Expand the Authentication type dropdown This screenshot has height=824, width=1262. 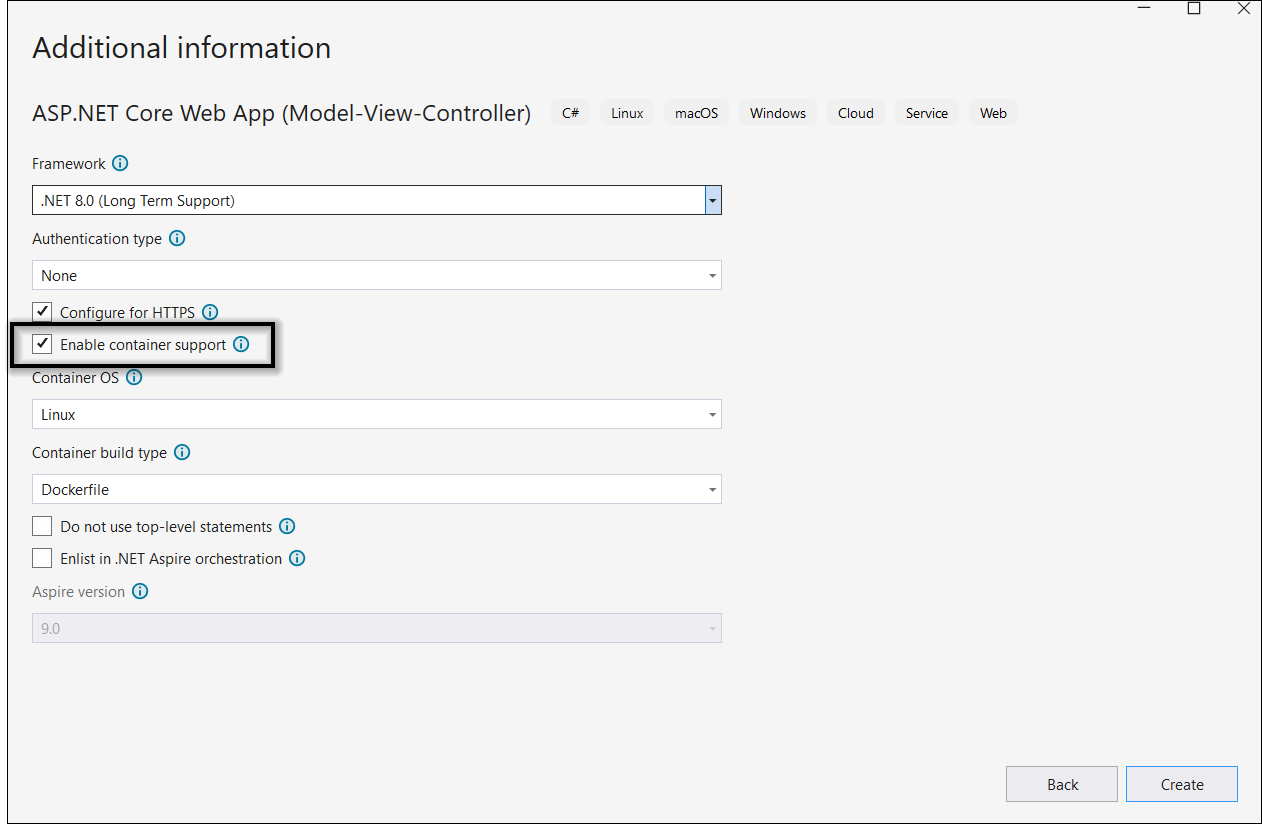click(x=712, y=275)
